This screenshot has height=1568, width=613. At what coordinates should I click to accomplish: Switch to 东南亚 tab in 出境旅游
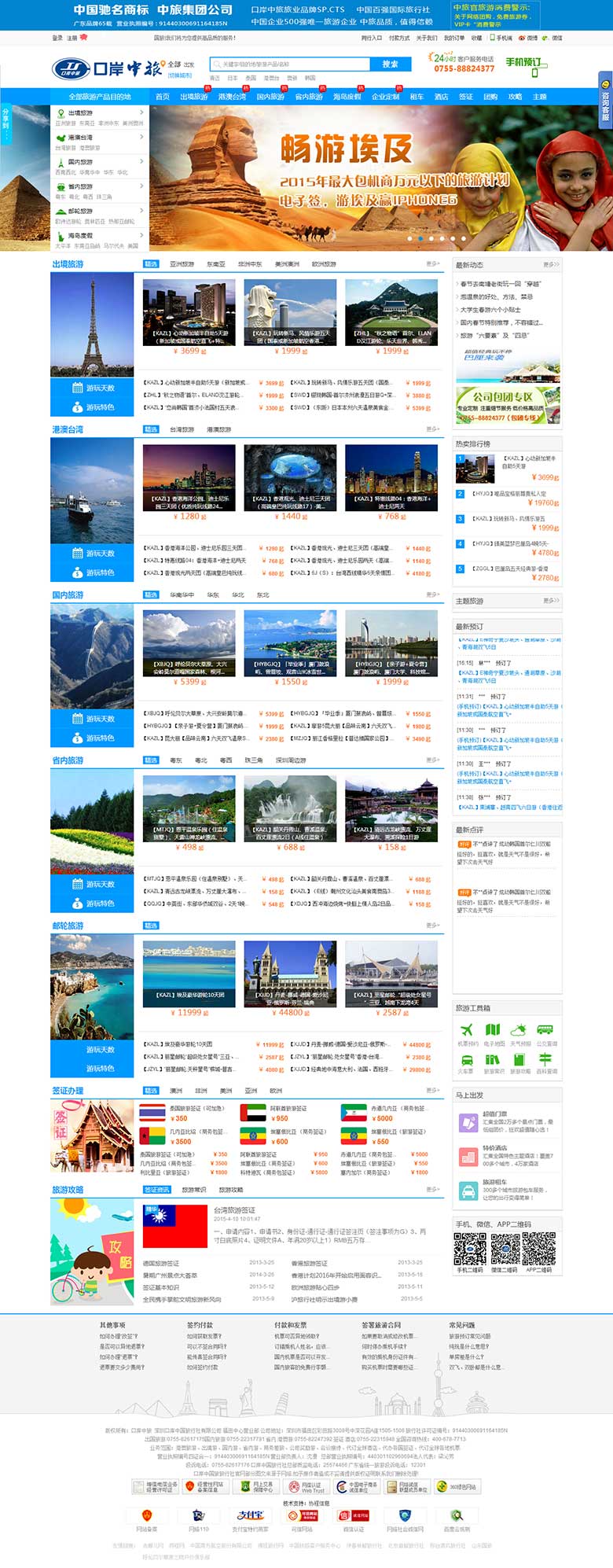215,264
